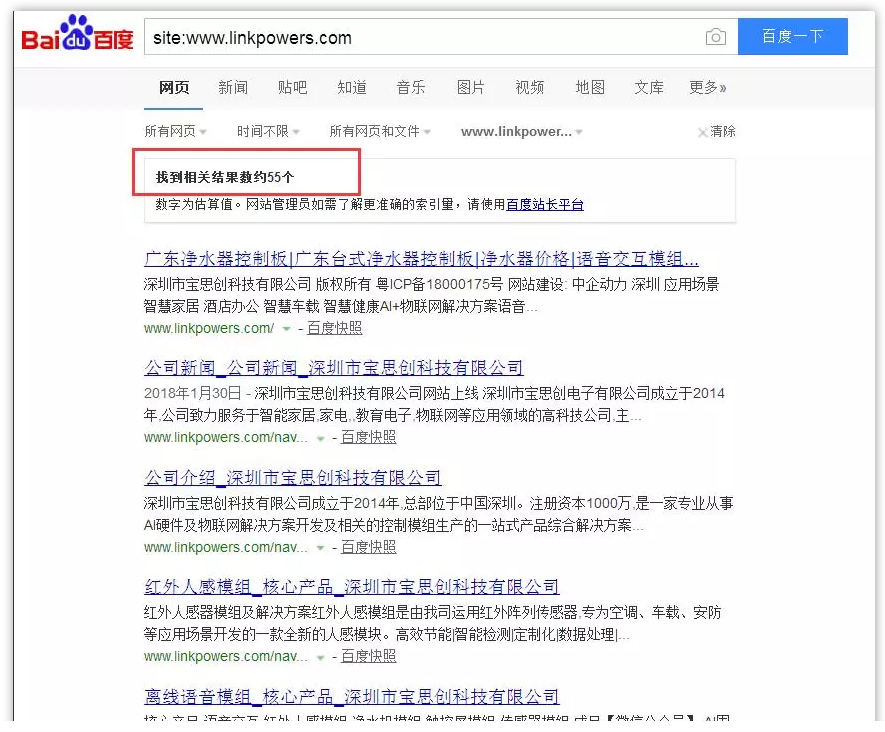Screen dimensions: 885x732
Task: Expand arrow beside 公司新闻 result URL
Action: click(x=321, y=438)
